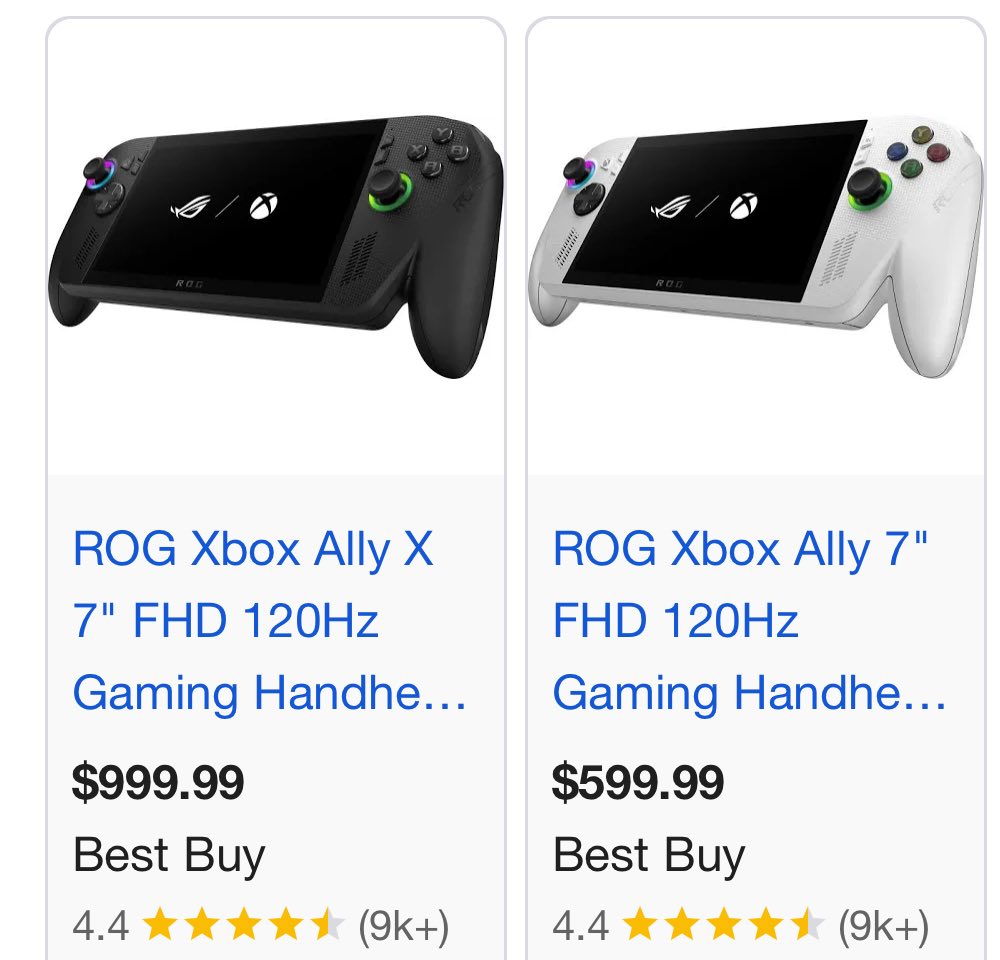Open (9k+) reviews for the $999.99 handheld
This screenshot has height=960, width=1000.
403,926
